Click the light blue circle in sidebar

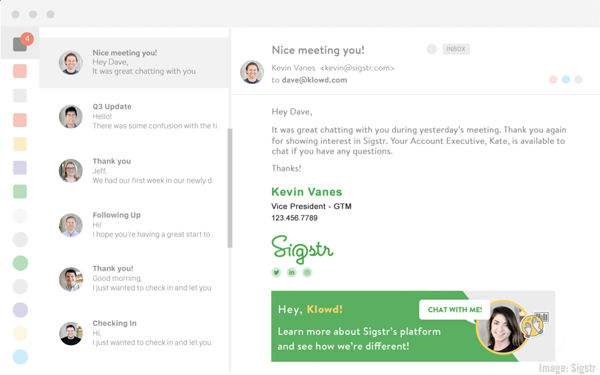20,357
